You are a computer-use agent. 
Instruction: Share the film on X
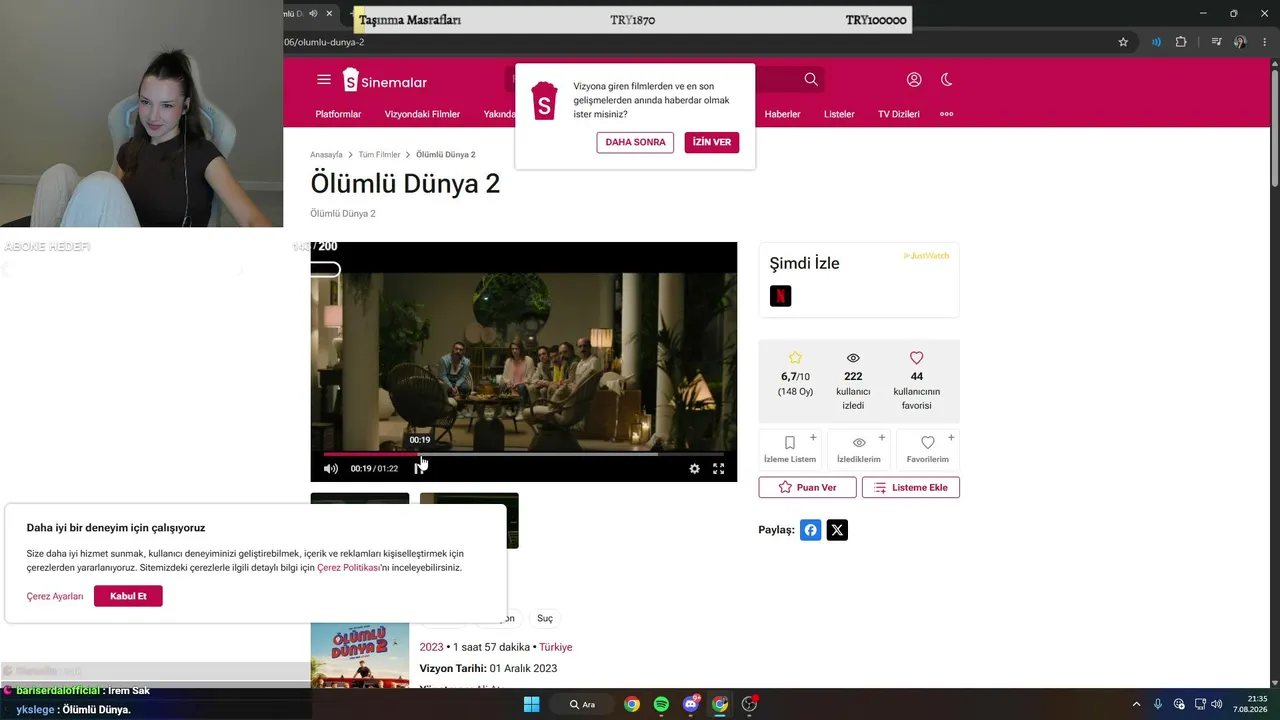(838, 530)
